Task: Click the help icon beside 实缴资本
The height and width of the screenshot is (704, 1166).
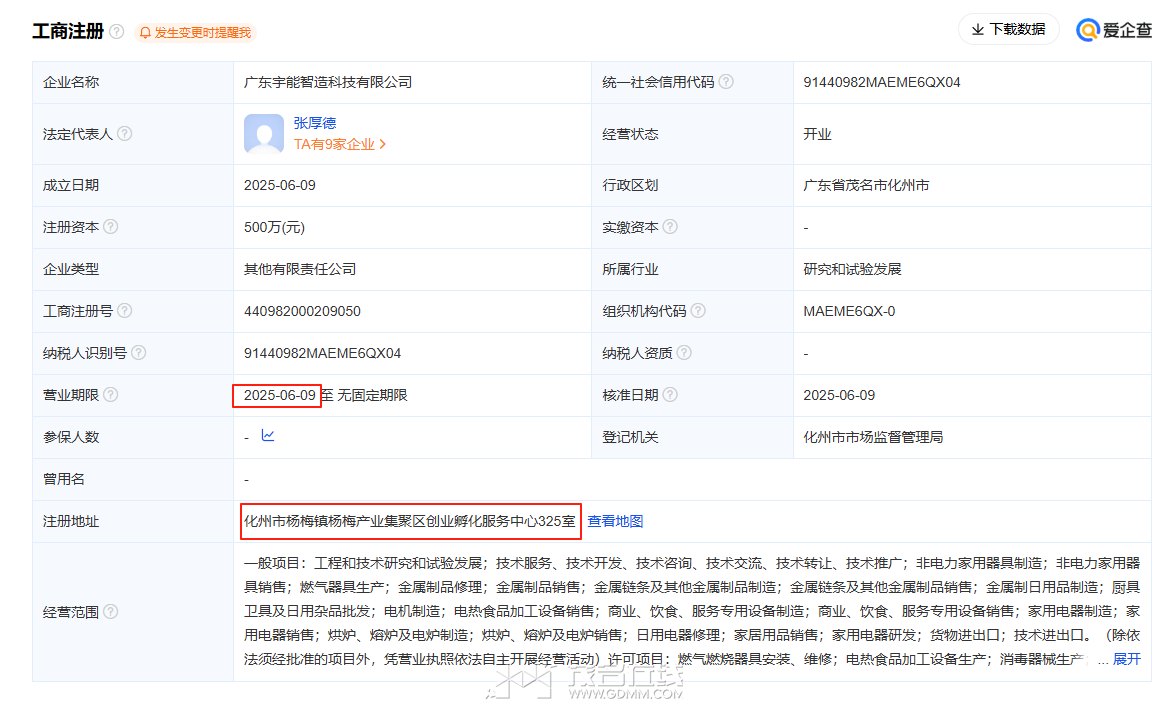Action: point(670,227)
